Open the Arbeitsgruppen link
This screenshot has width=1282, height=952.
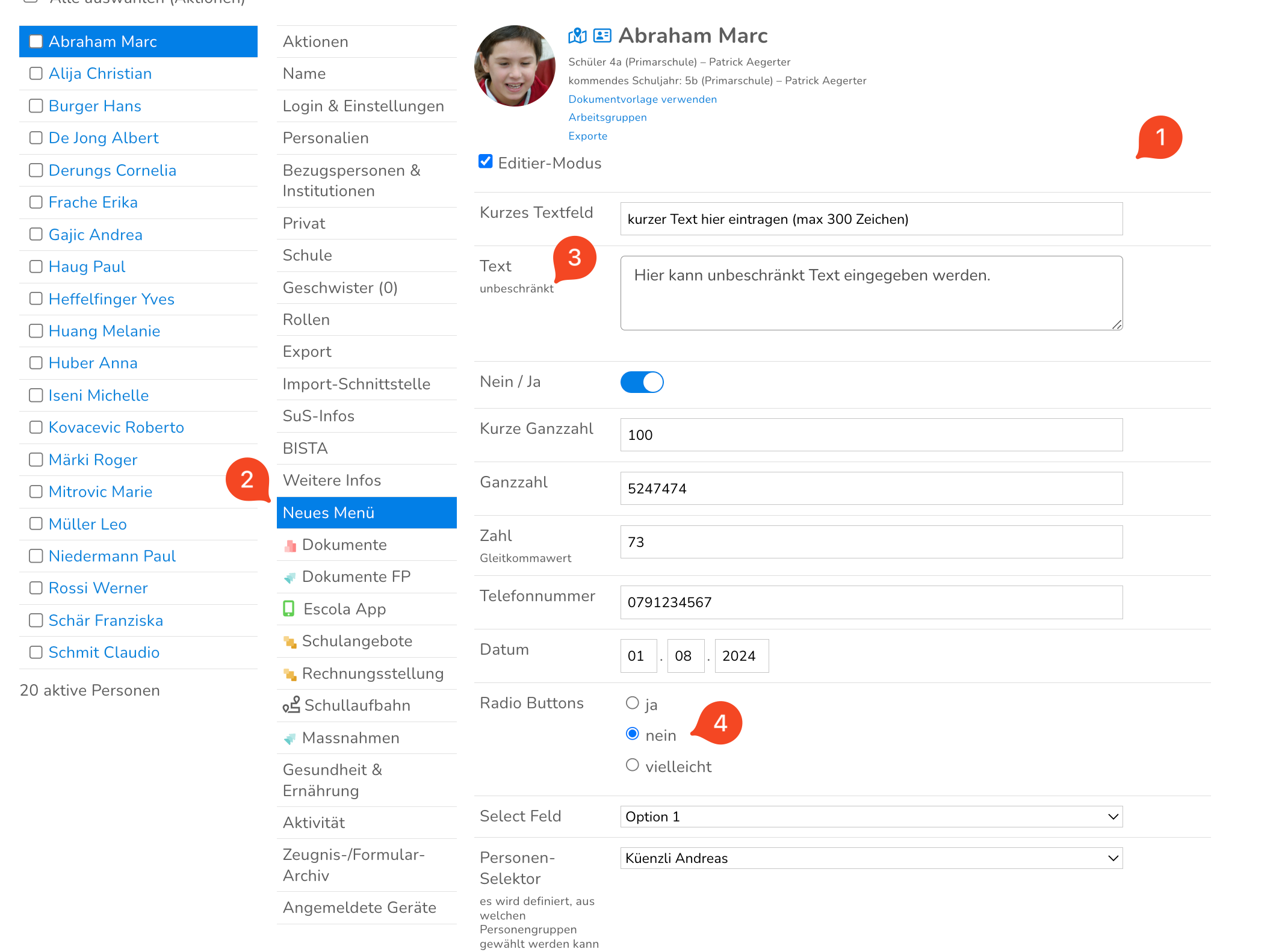(607, 117)
